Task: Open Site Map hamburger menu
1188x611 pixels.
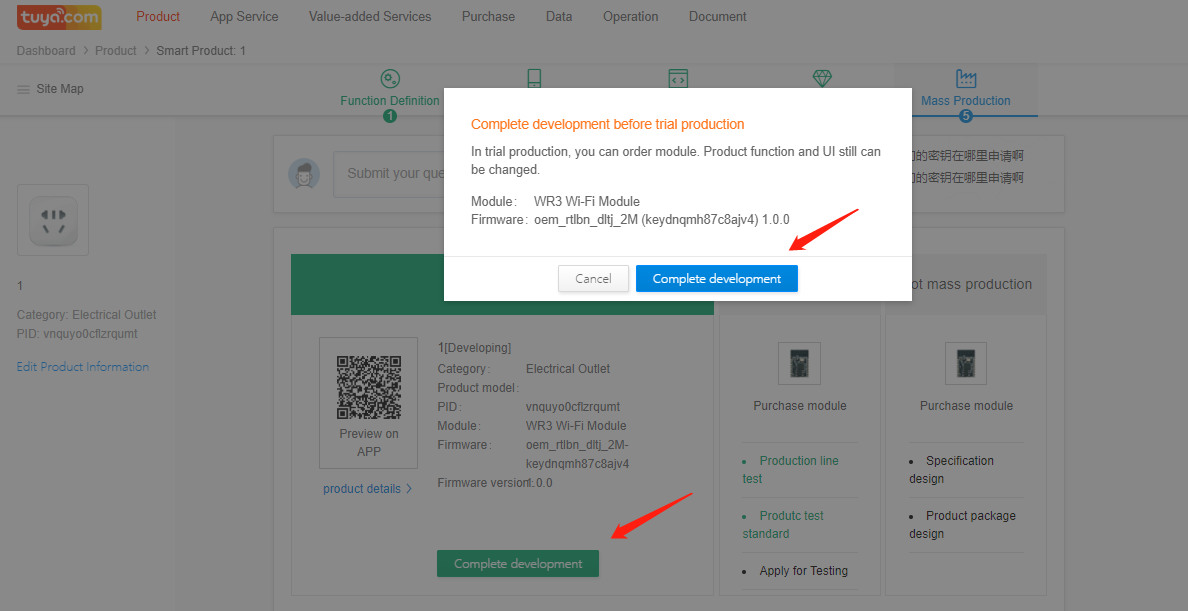Action: point(23,89)
